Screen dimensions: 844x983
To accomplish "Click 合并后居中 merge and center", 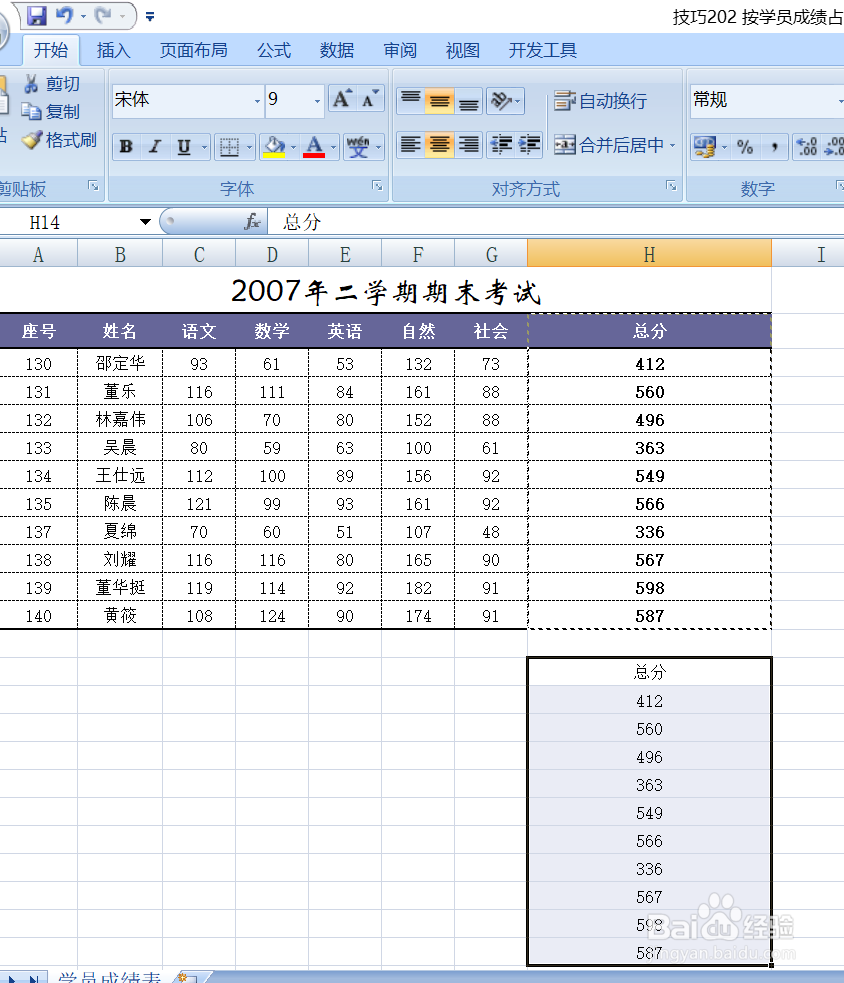I will tap(608, 145).
